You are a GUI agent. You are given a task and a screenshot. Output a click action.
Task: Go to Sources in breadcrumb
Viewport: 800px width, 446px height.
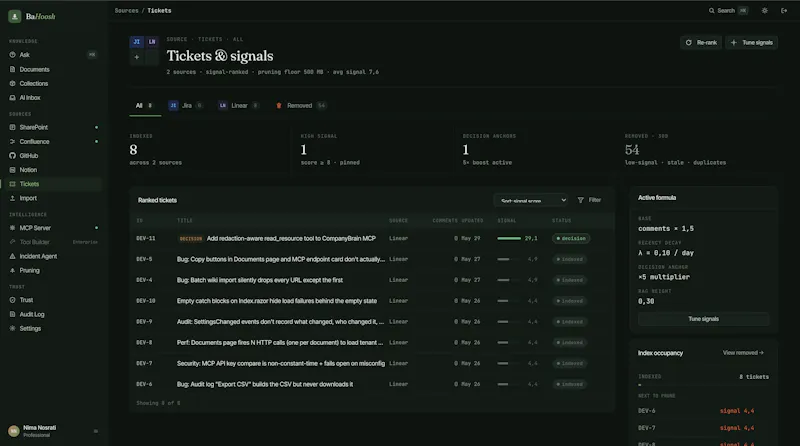pyautogui.click(x=127, y=10)
